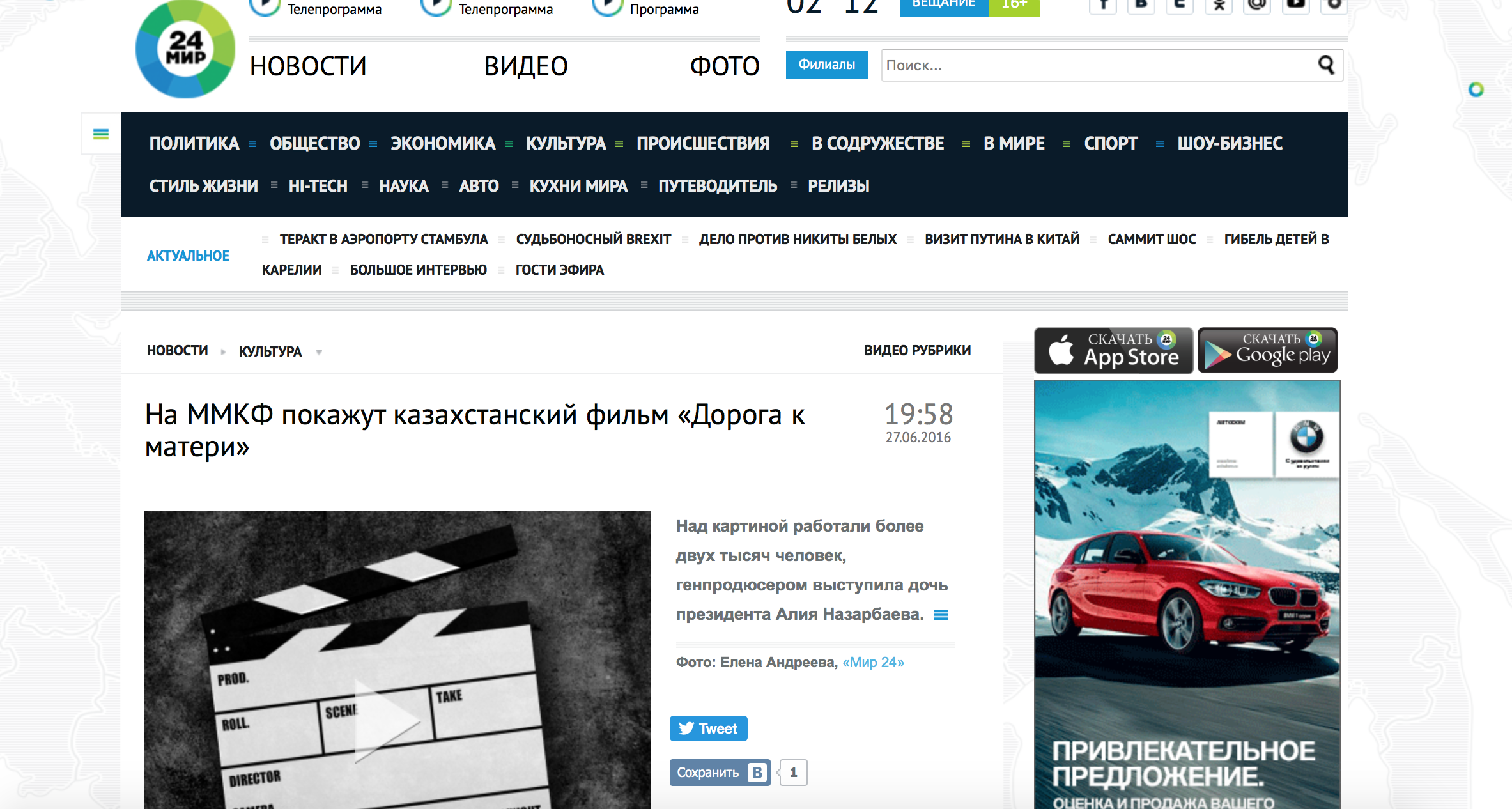This screenshot has height=809, width=1512.
Task: Open the «Мир 24» photo credit link
Action: pyautogui.click(x=873, y=662)
